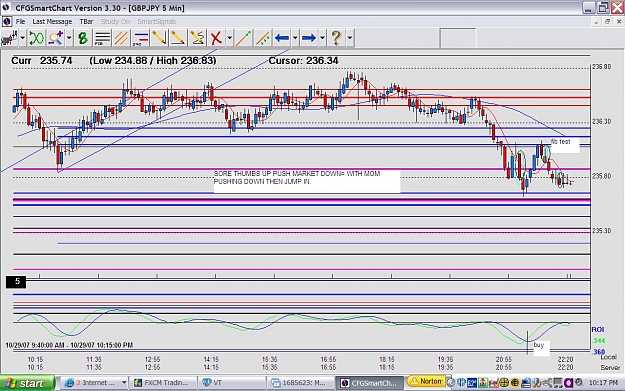Select the blue and red pivot lines tool
625x391 pixels.
click(140, 38)
